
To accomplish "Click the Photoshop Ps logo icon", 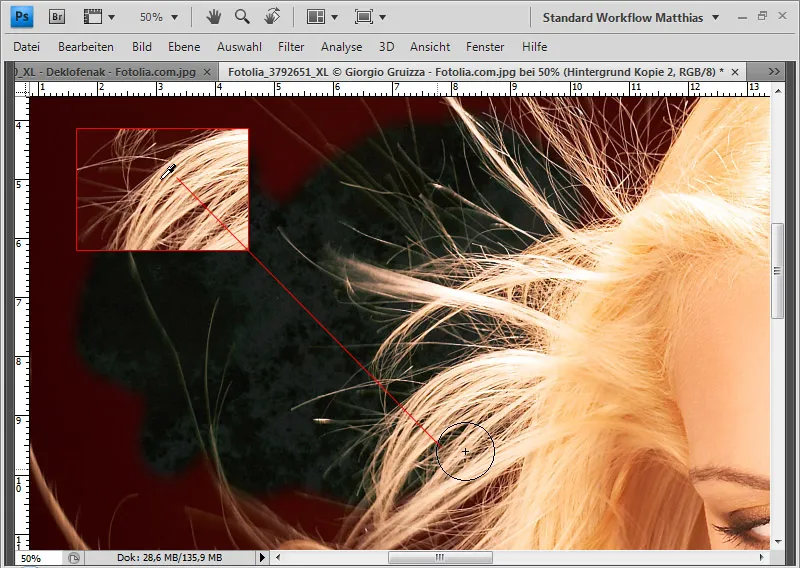I will pos(22,16).
